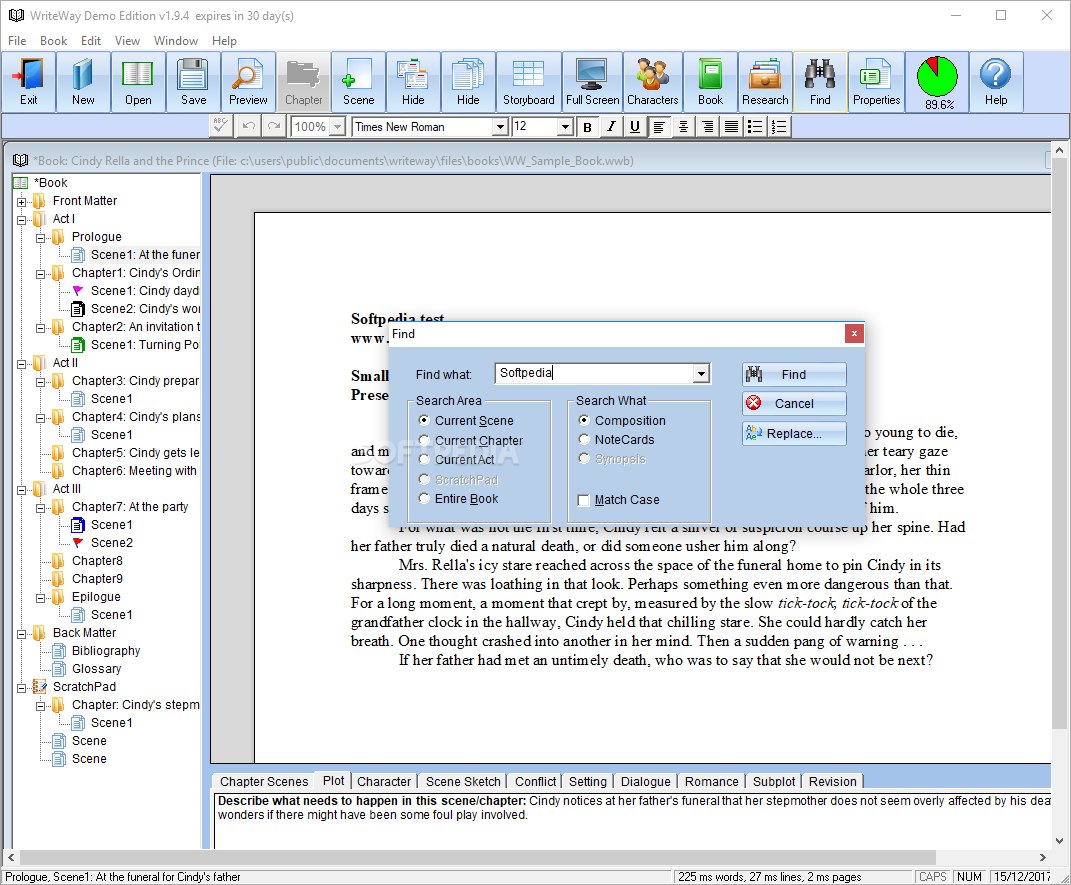Switch to the Revision tab
Image resolution: width=1071 pixels, height=885 pixels.
(x=832, y=781)
